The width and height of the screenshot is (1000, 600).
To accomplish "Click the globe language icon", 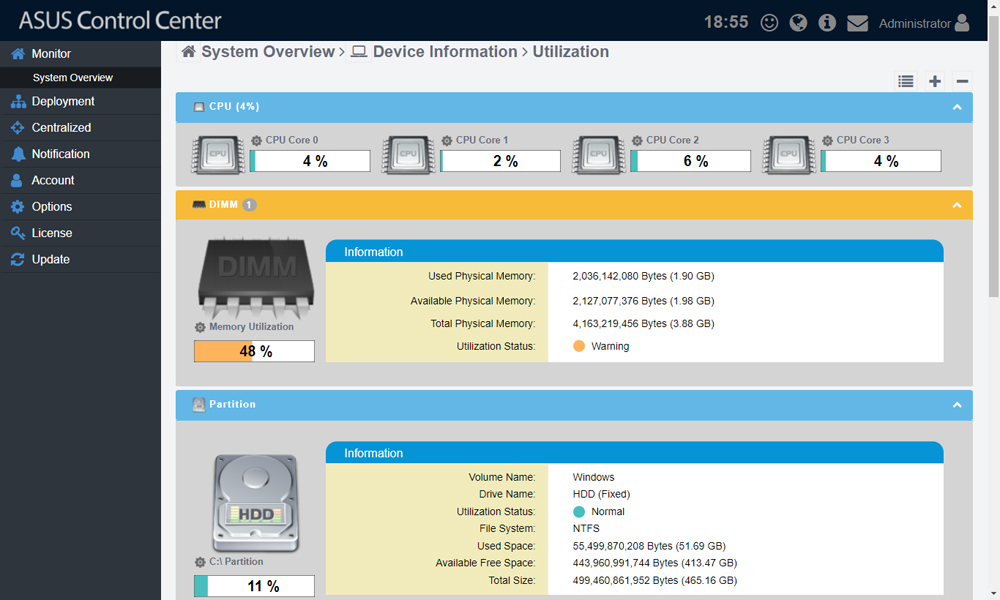I will [x=798, y=22].
